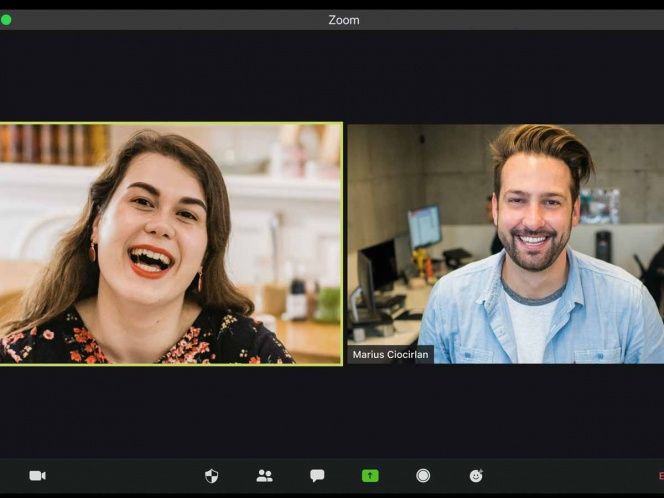This screenshot has height=498, width=664.
Task: Click the empty black area below the videos
Action: click(332, 410)
